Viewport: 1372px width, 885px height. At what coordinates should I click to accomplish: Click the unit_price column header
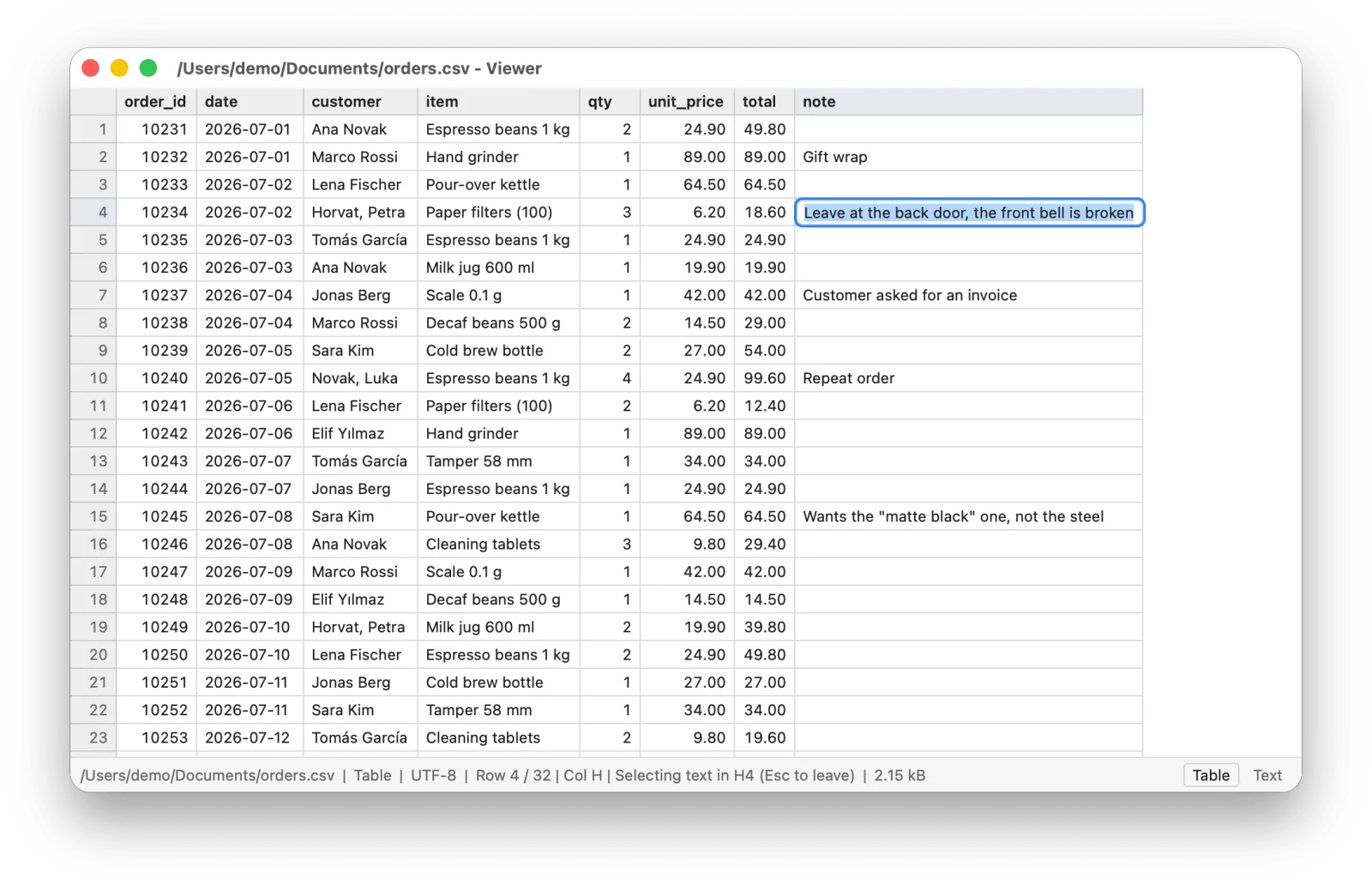click(687, 101)
